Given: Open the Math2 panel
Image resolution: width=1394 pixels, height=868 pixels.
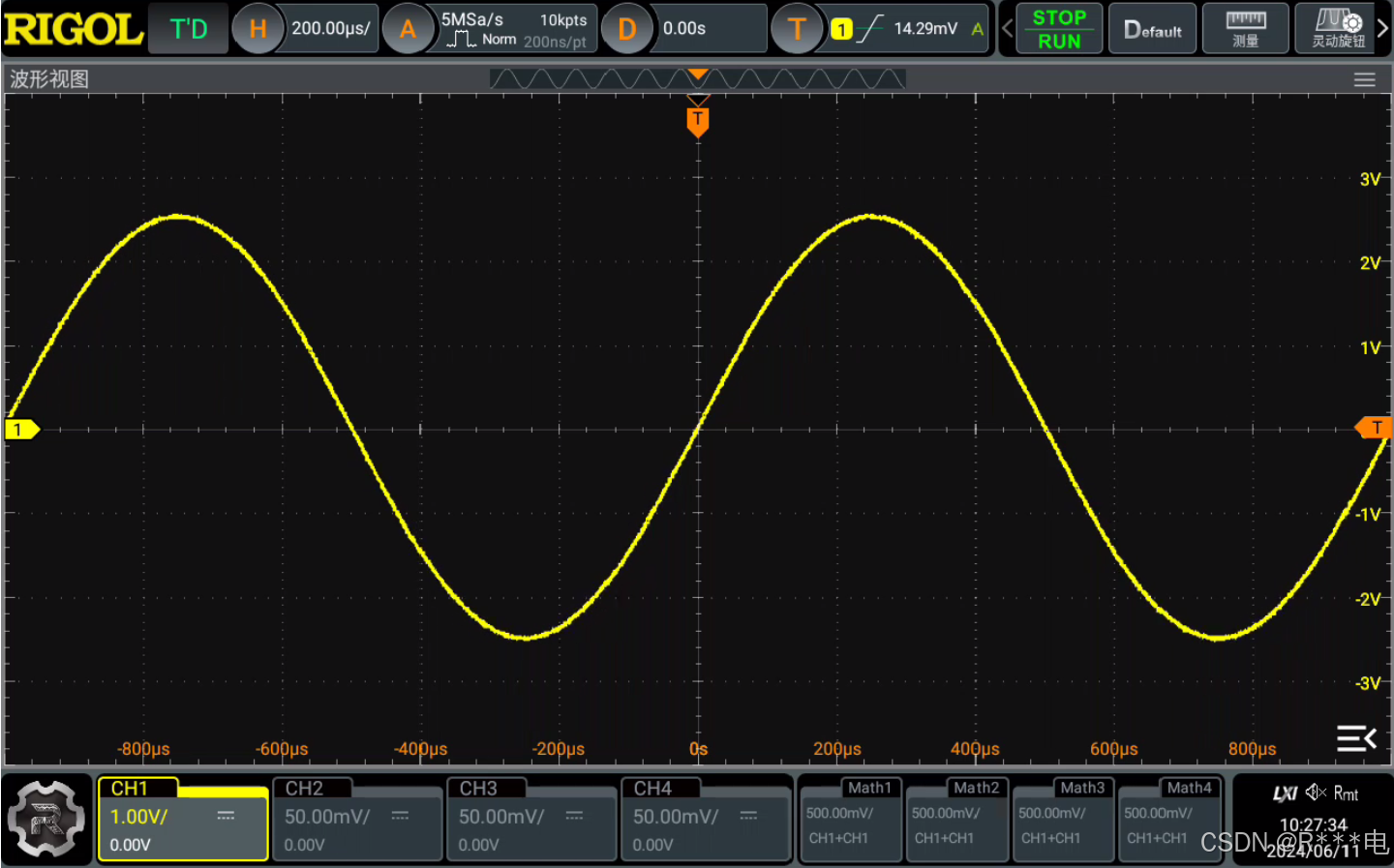Looking at the screenshot, I should click(x=956, y=819).
